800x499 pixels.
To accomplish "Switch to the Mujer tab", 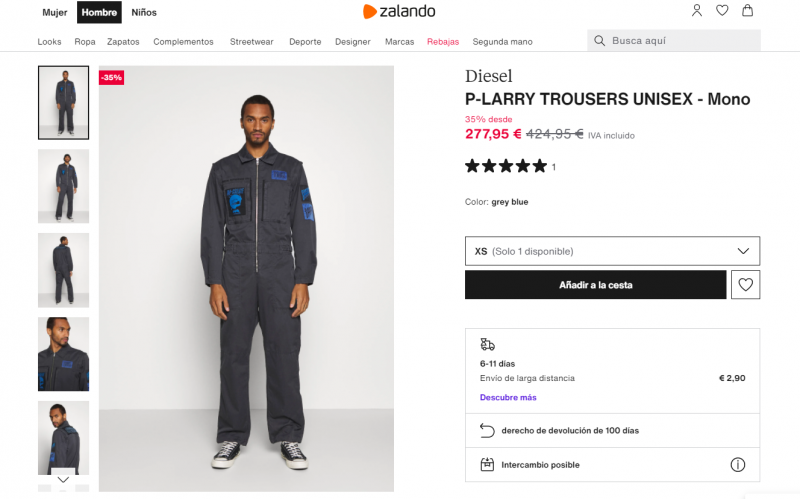I will point(55,13).
